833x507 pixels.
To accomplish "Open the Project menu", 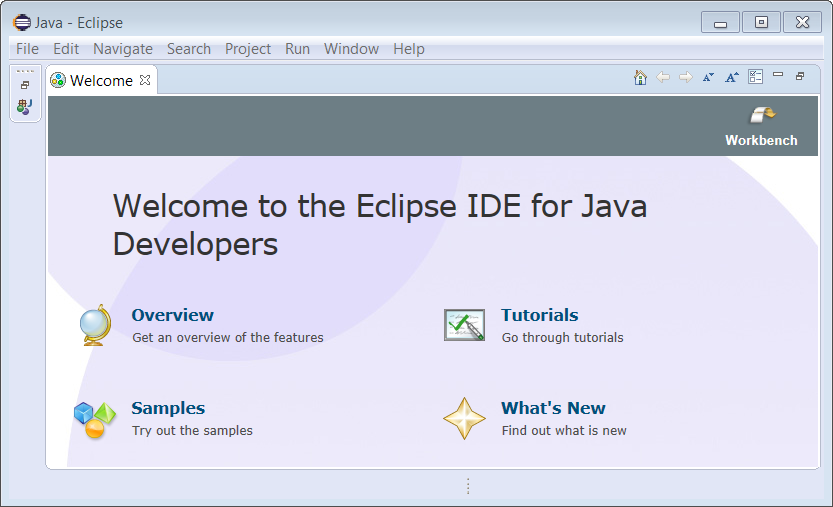I will (x=248, y=49).
